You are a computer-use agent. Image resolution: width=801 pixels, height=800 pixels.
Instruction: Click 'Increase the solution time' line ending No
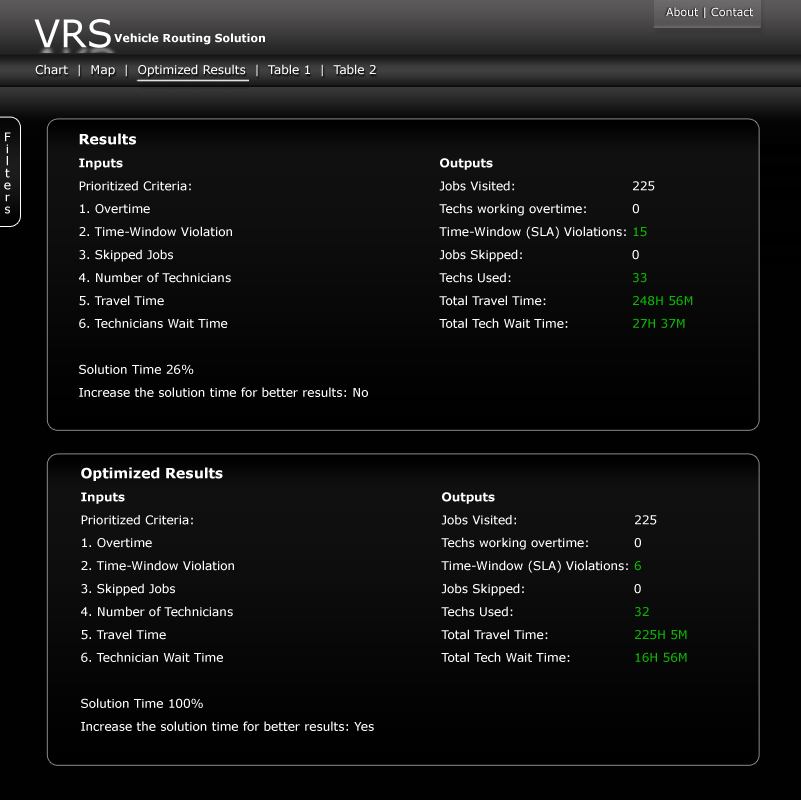point(223,393)
